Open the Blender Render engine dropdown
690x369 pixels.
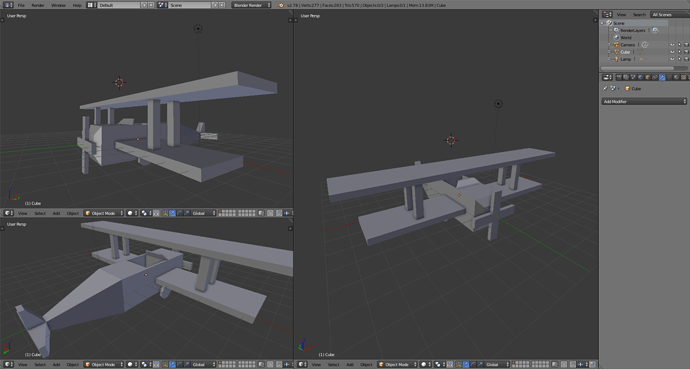[x=251, y=5]
